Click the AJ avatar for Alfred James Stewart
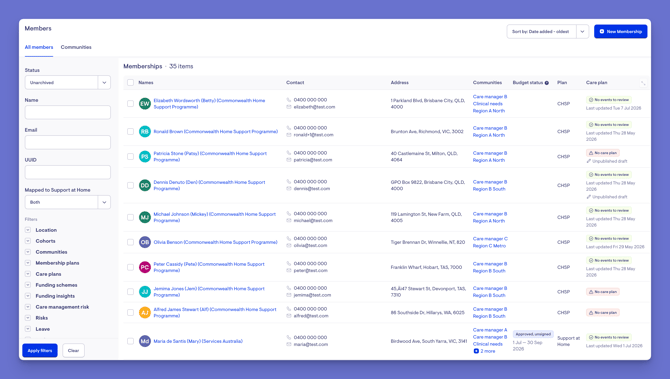This screenshot has width=670, height=379. (x=145, y=312)
